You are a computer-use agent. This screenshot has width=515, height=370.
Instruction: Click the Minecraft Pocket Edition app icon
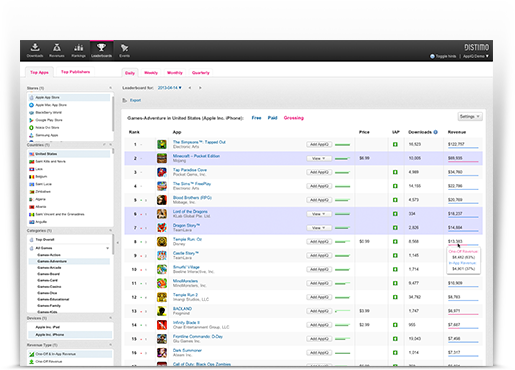162,158
